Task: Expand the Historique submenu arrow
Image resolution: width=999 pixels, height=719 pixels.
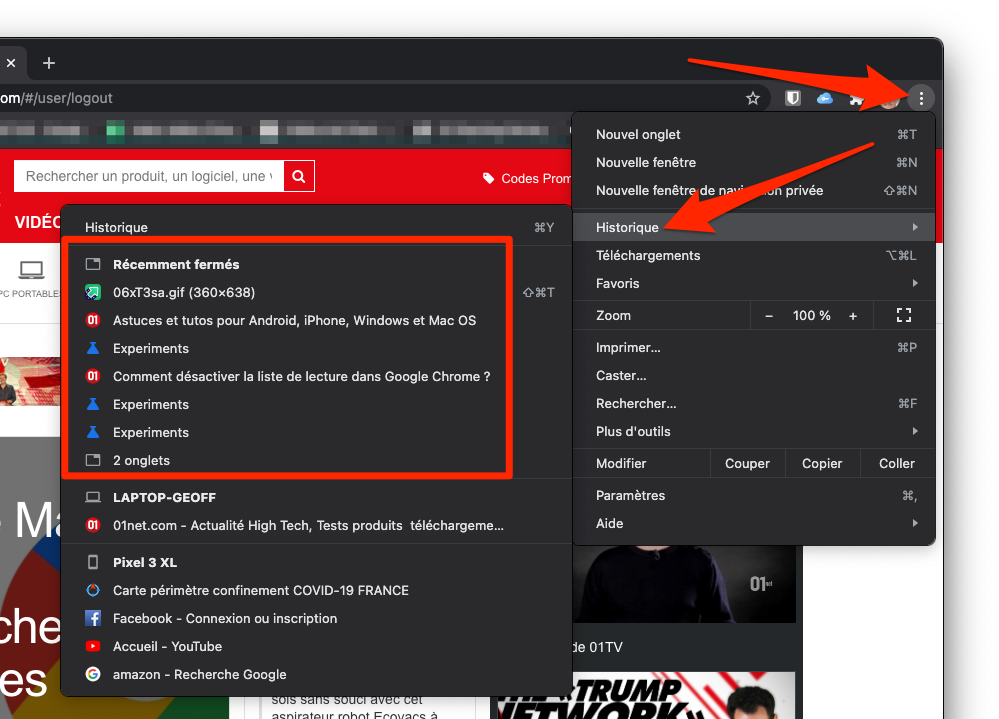Action: [915, 227]
